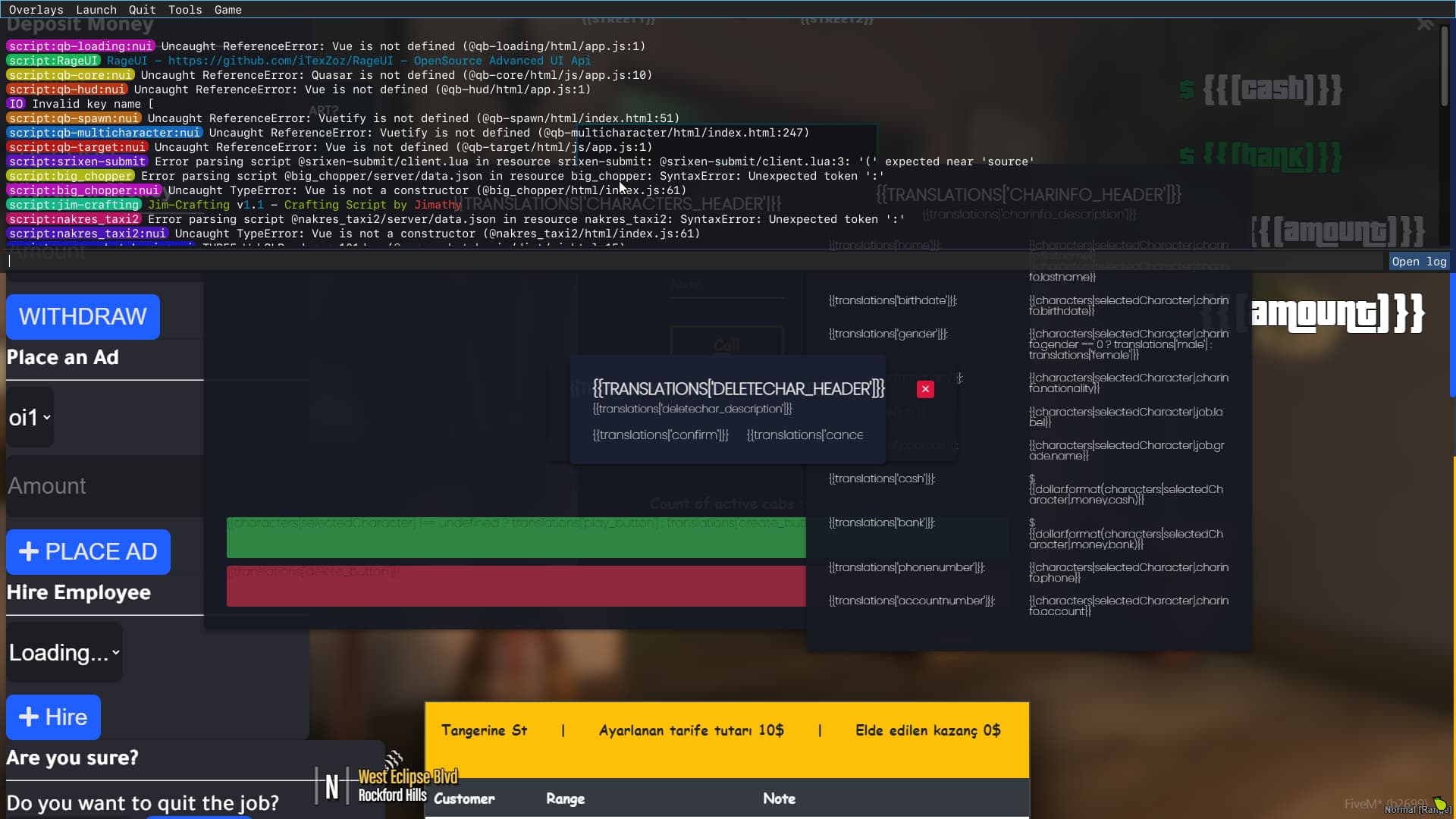Click the Elde edilen kazanç 0$ text
This screenshot has width=1456, height=819.
[927, 730]
